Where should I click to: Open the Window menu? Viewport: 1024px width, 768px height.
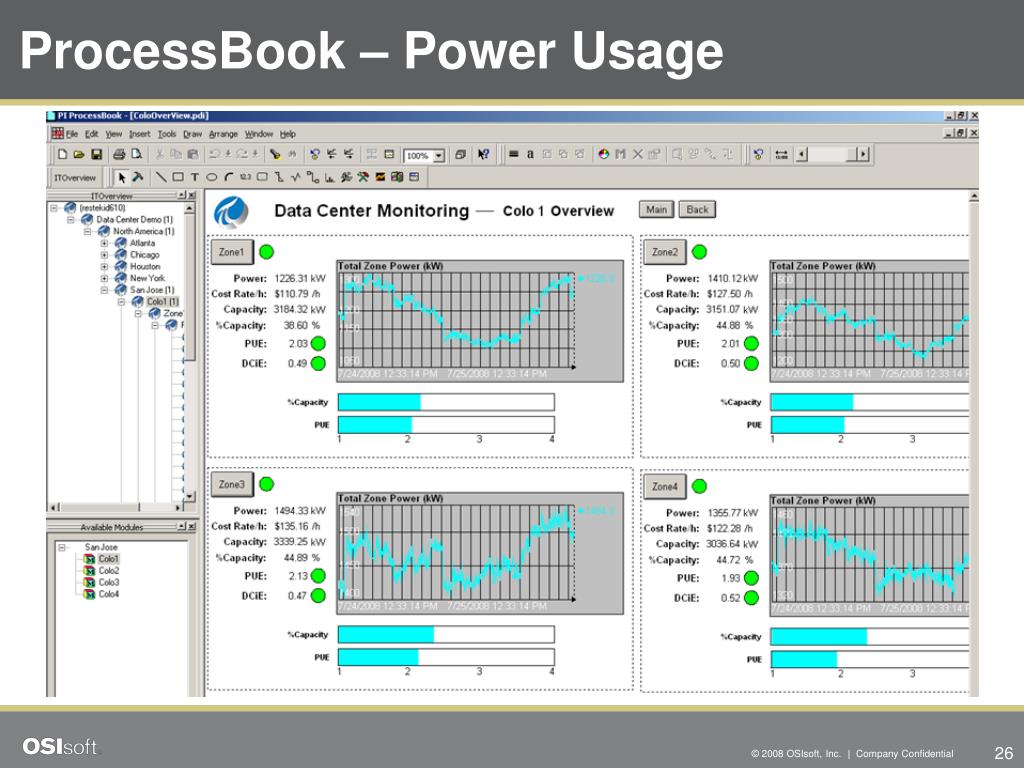(259, 134)
